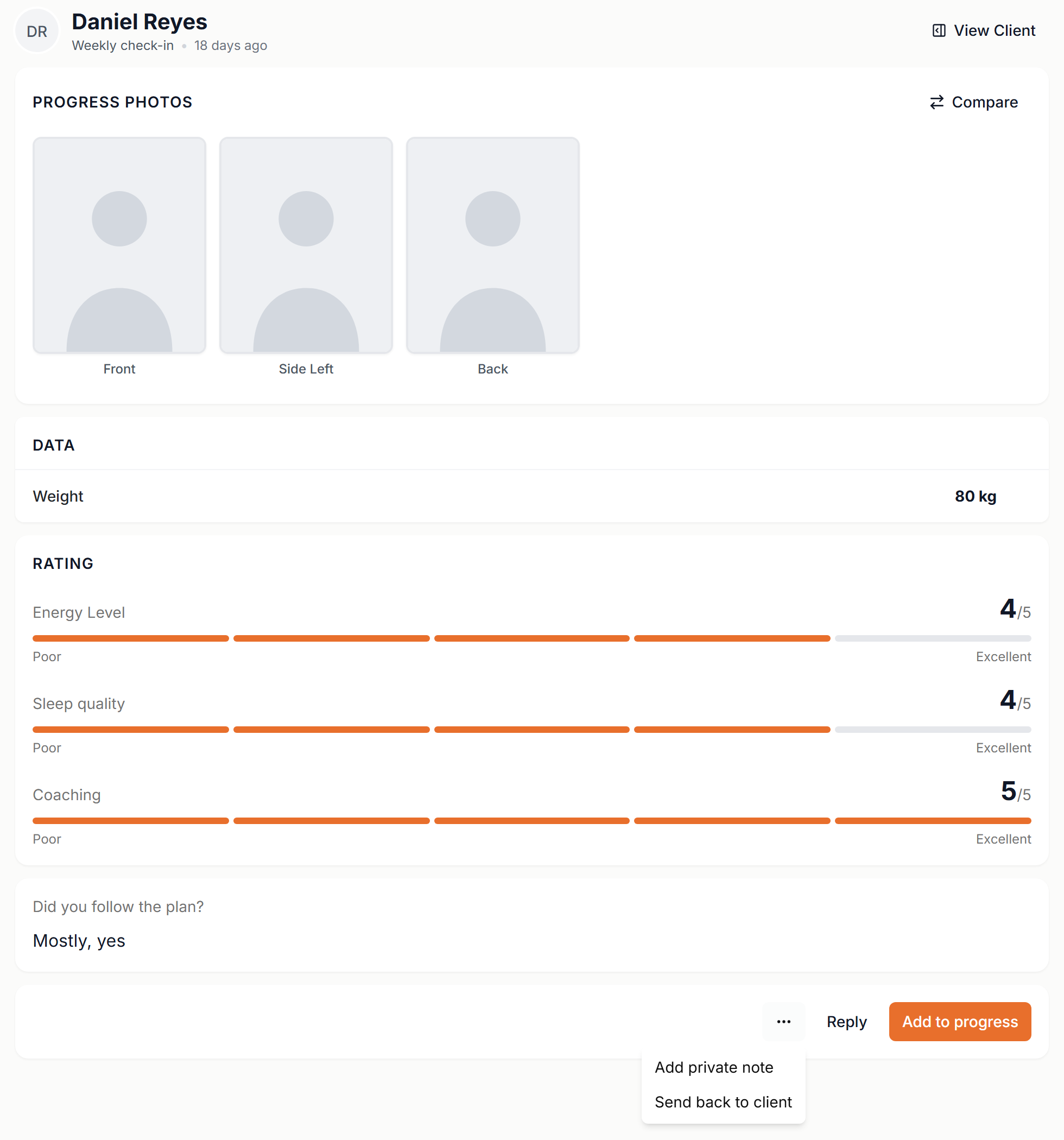Click the 'Mostly, yes' answer text
This screenshot has width=1064, height=1140.
coord(79,940)
